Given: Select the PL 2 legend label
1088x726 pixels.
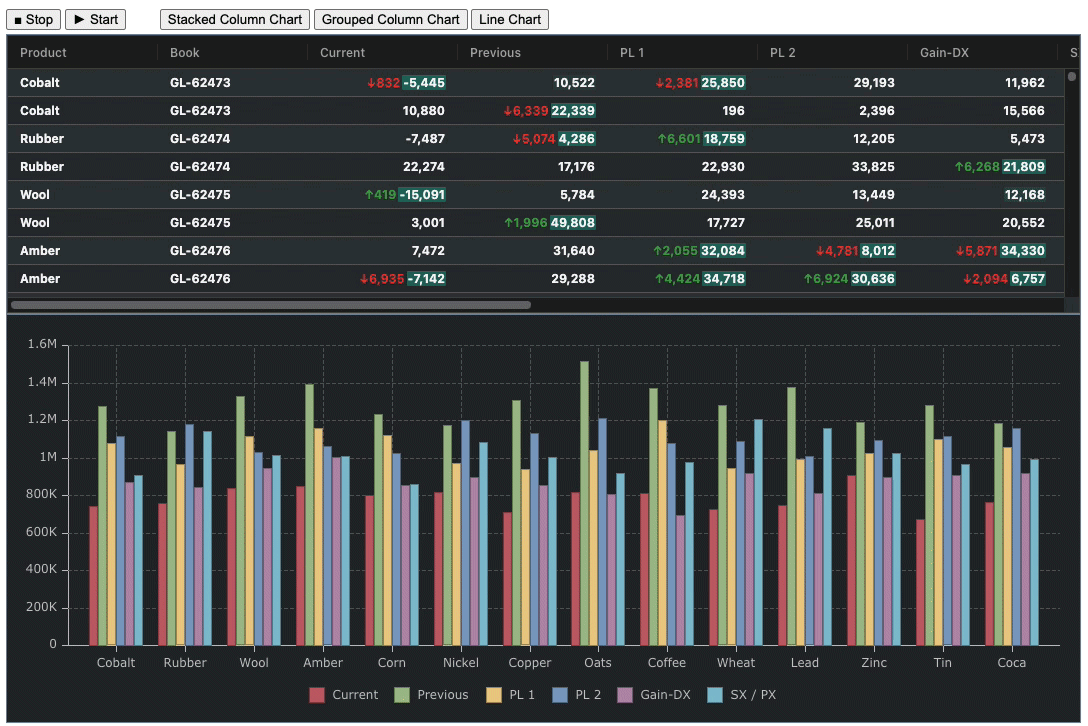Looking at the screenshot, I should tap(588, 695).
